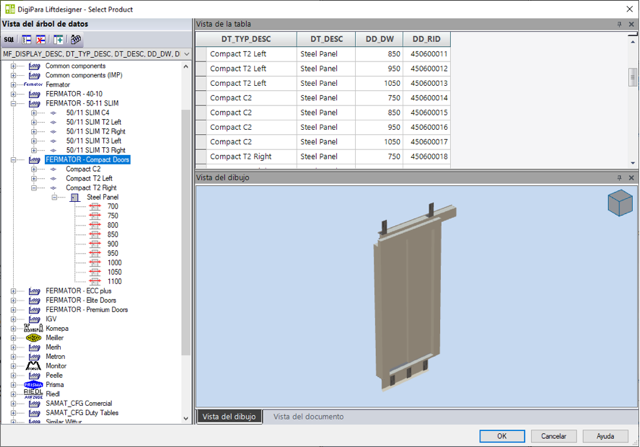
Task: Click the remove field icon with red X
Action: [41, 40]
